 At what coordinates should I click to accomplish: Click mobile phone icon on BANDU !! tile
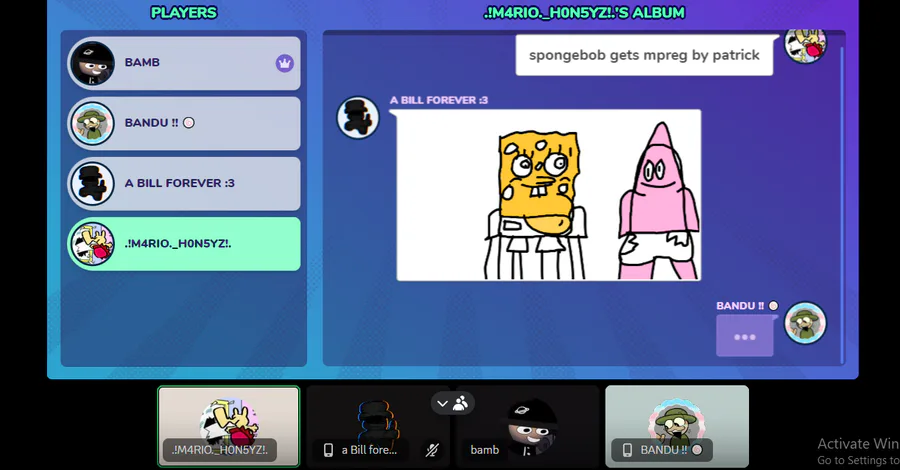click(627, 450)
